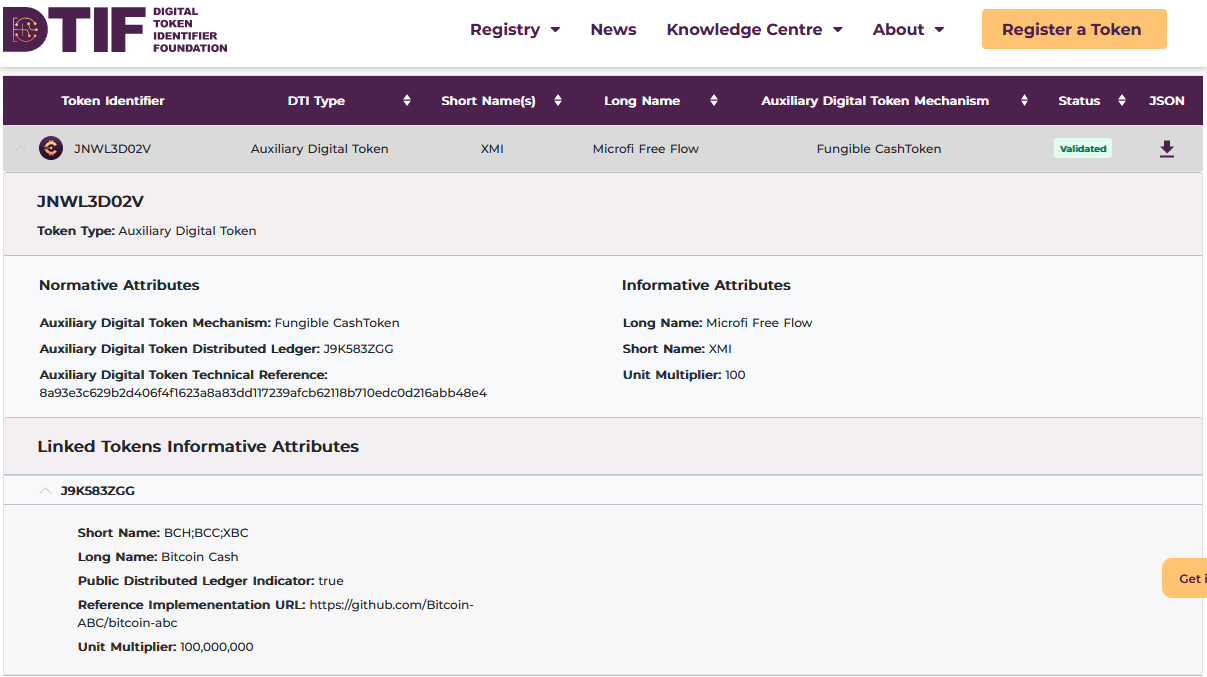Click Linked Tokens Informative Attributes heading
Screen dimensions: 1207x677
pyautogui.click(x=198, y=446)
